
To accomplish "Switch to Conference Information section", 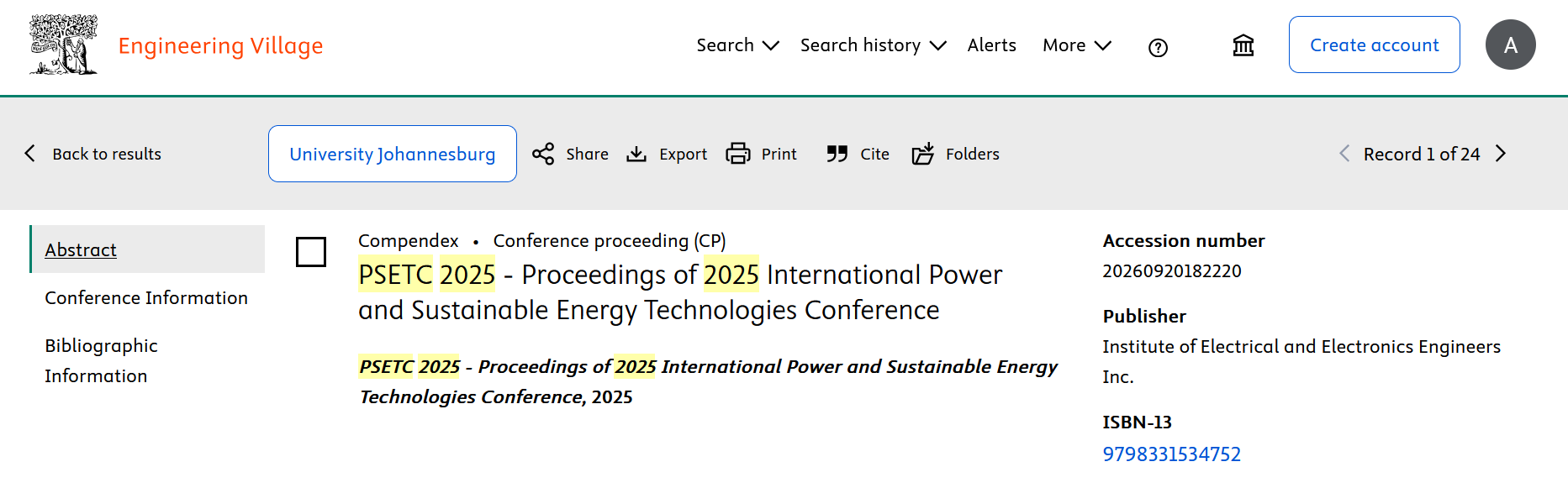I will point(146,298).
